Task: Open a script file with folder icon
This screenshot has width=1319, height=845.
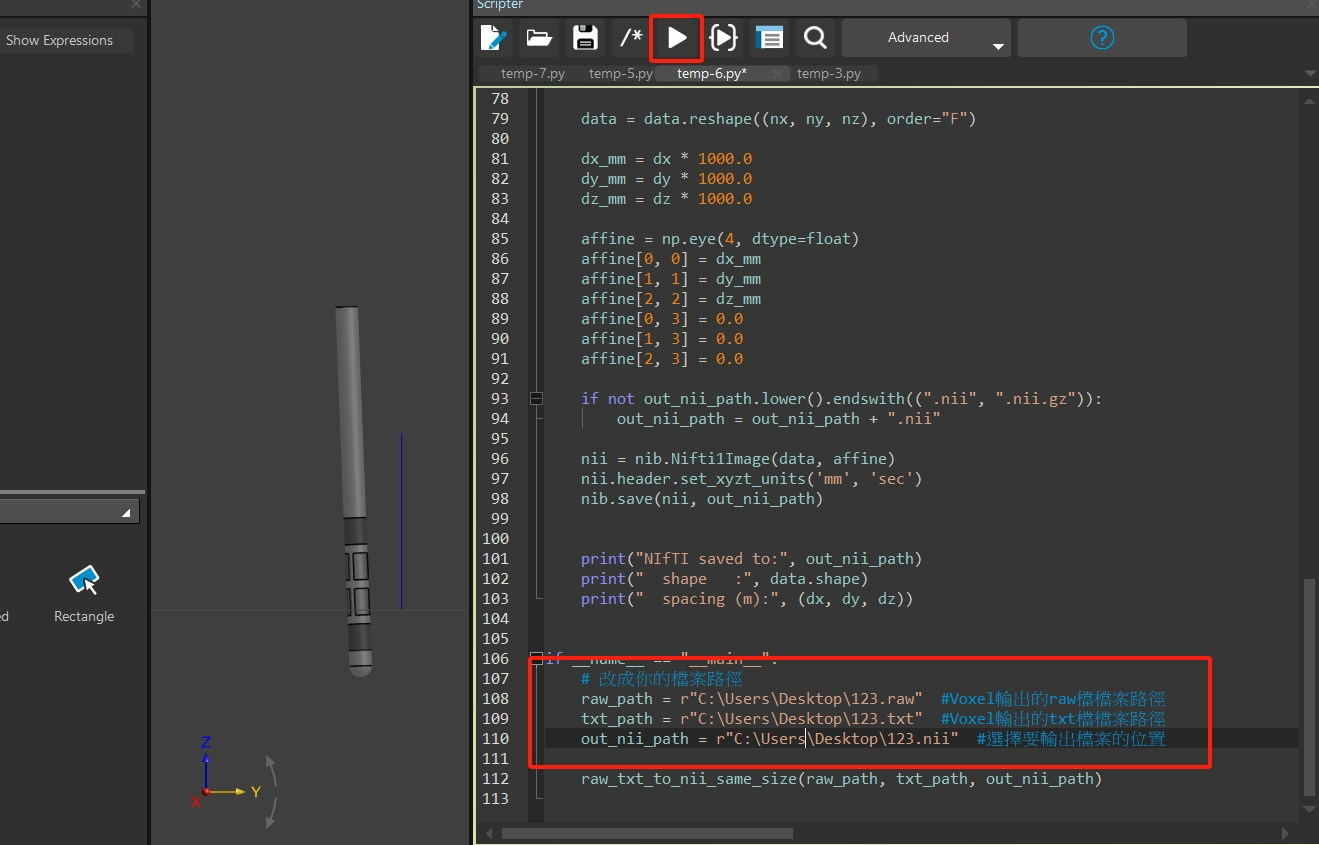Action: [540, 38]
